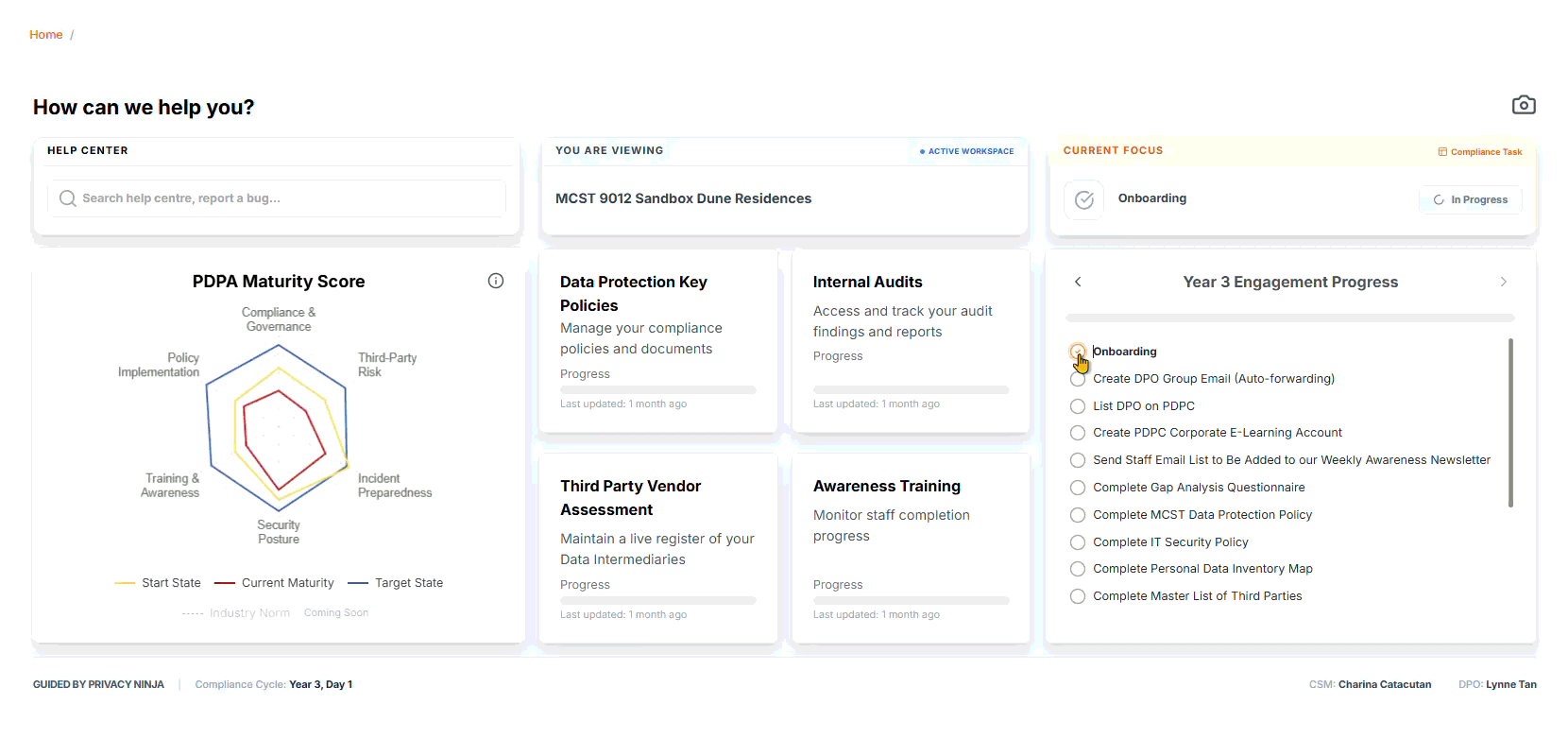Click the Compliance Task tag icon
The image size is (1568, 756).
(1442, 151)
